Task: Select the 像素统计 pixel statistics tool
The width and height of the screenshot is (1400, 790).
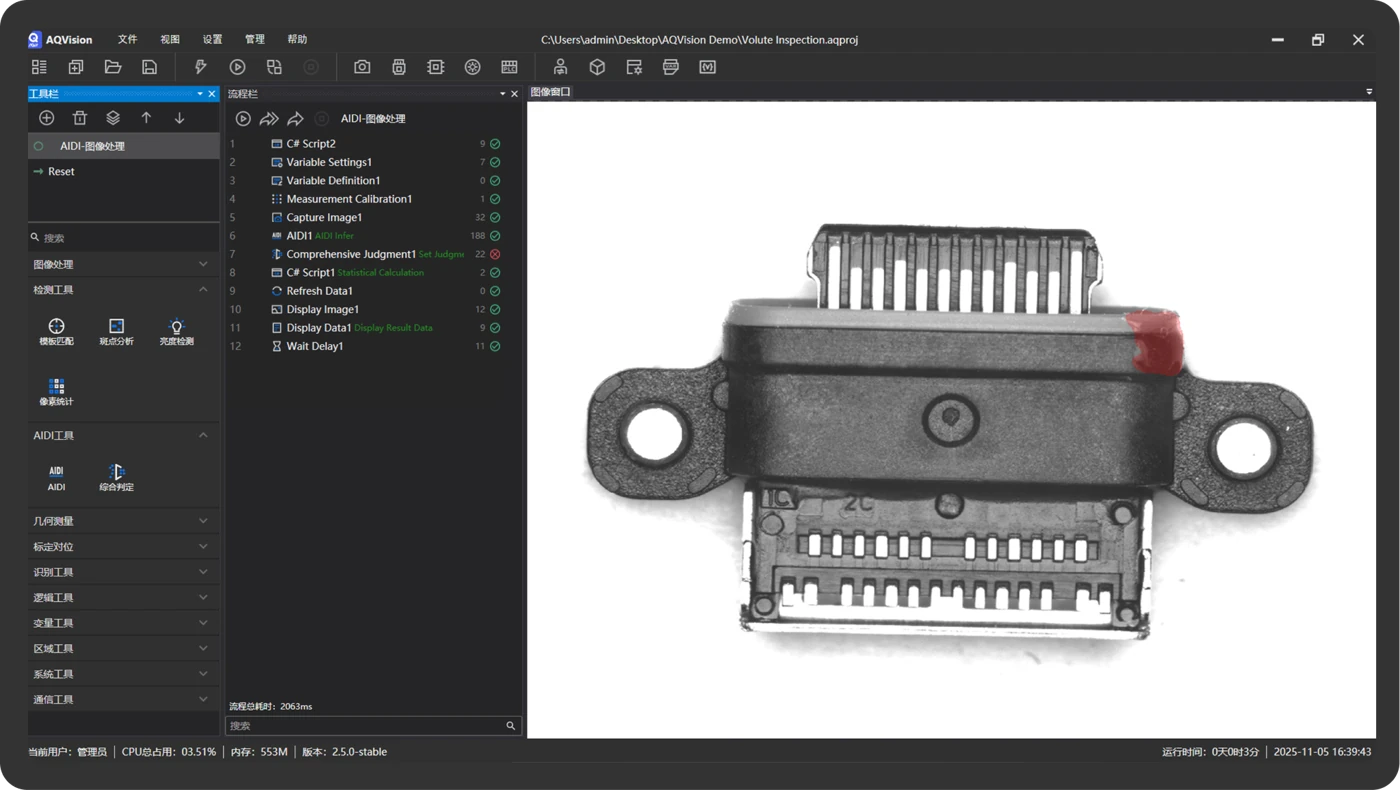Action: coord(56,392)
